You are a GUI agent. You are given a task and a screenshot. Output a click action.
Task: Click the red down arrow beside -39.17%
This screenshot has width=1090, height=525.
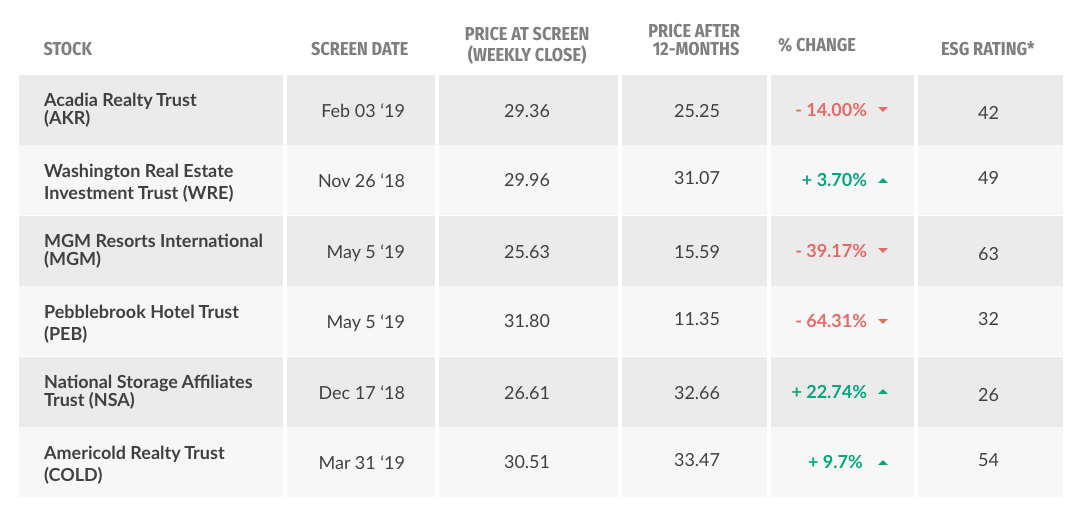[883, 251]
